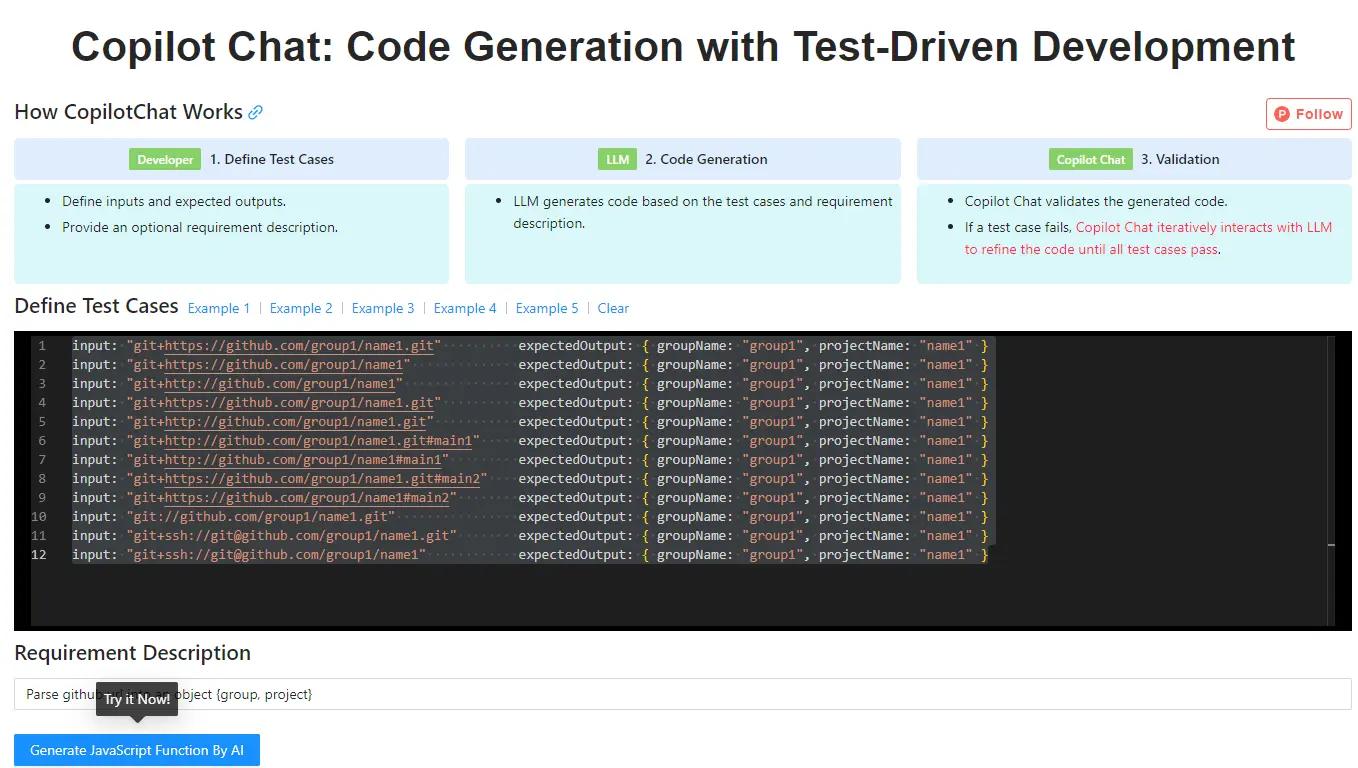The width and height of the screenshot is (1358, 768).
Task: Open link https://github.com/group1/name1.git on line 1
Action: coord(299,346)
